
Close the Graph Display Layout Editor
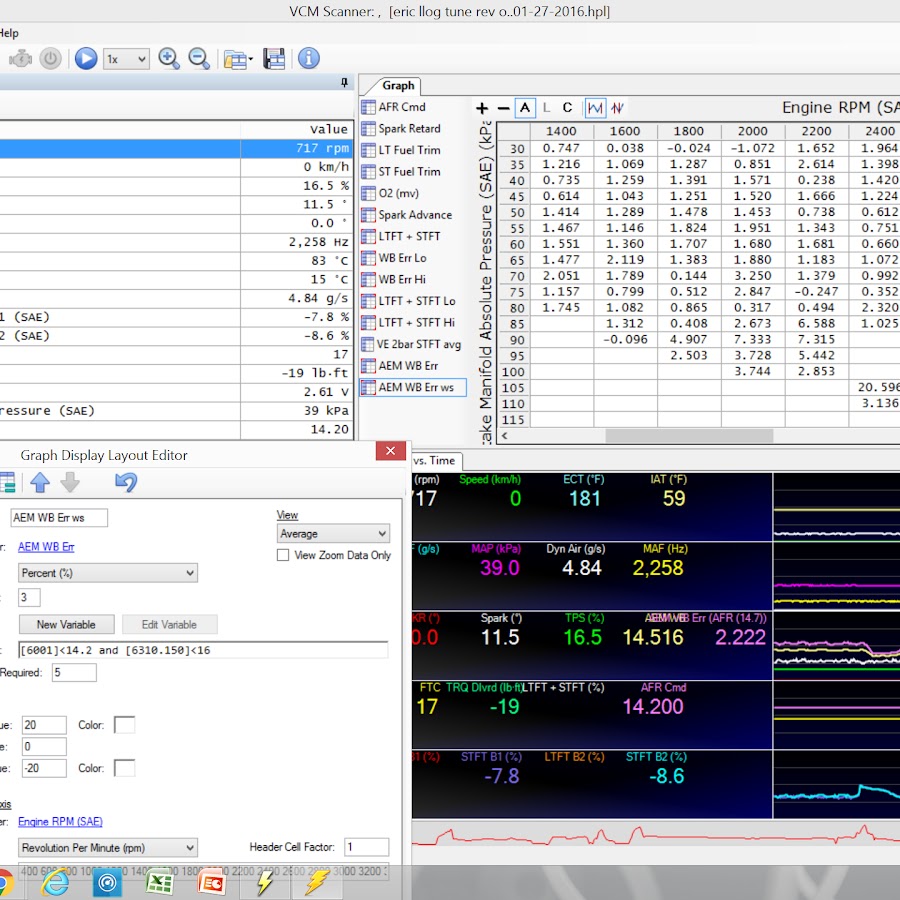(x=390, y=451)
